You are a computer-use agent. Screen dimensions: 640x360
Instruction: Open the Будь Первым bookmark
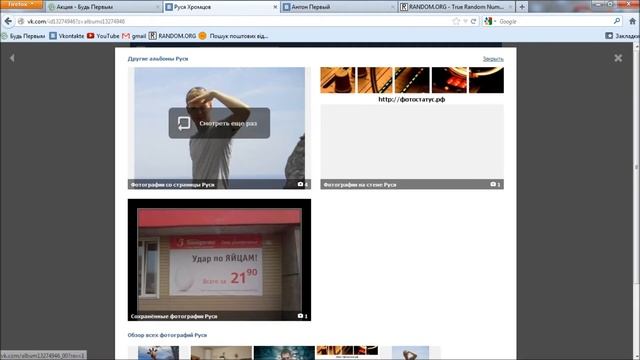point(23,36)
